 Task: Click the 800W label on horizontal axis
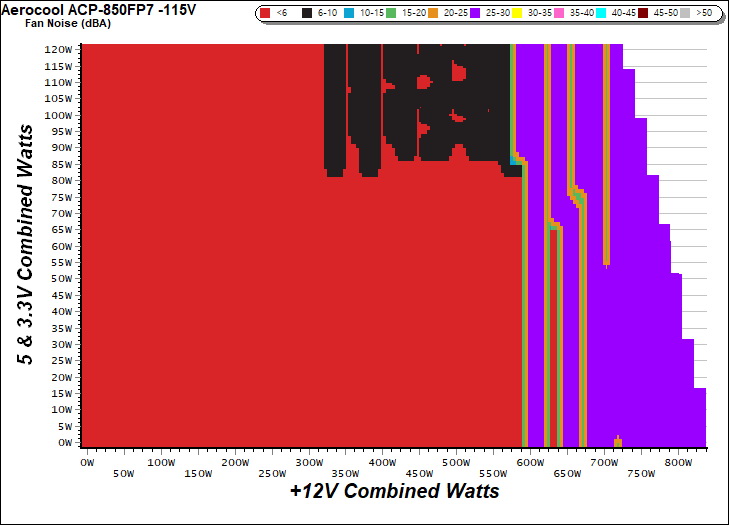pos(678,463)
